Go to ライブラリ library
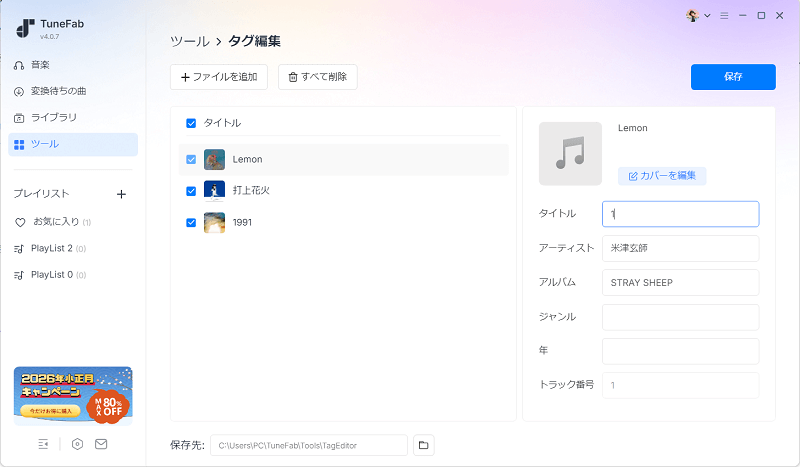 click(x=45, y=117)
